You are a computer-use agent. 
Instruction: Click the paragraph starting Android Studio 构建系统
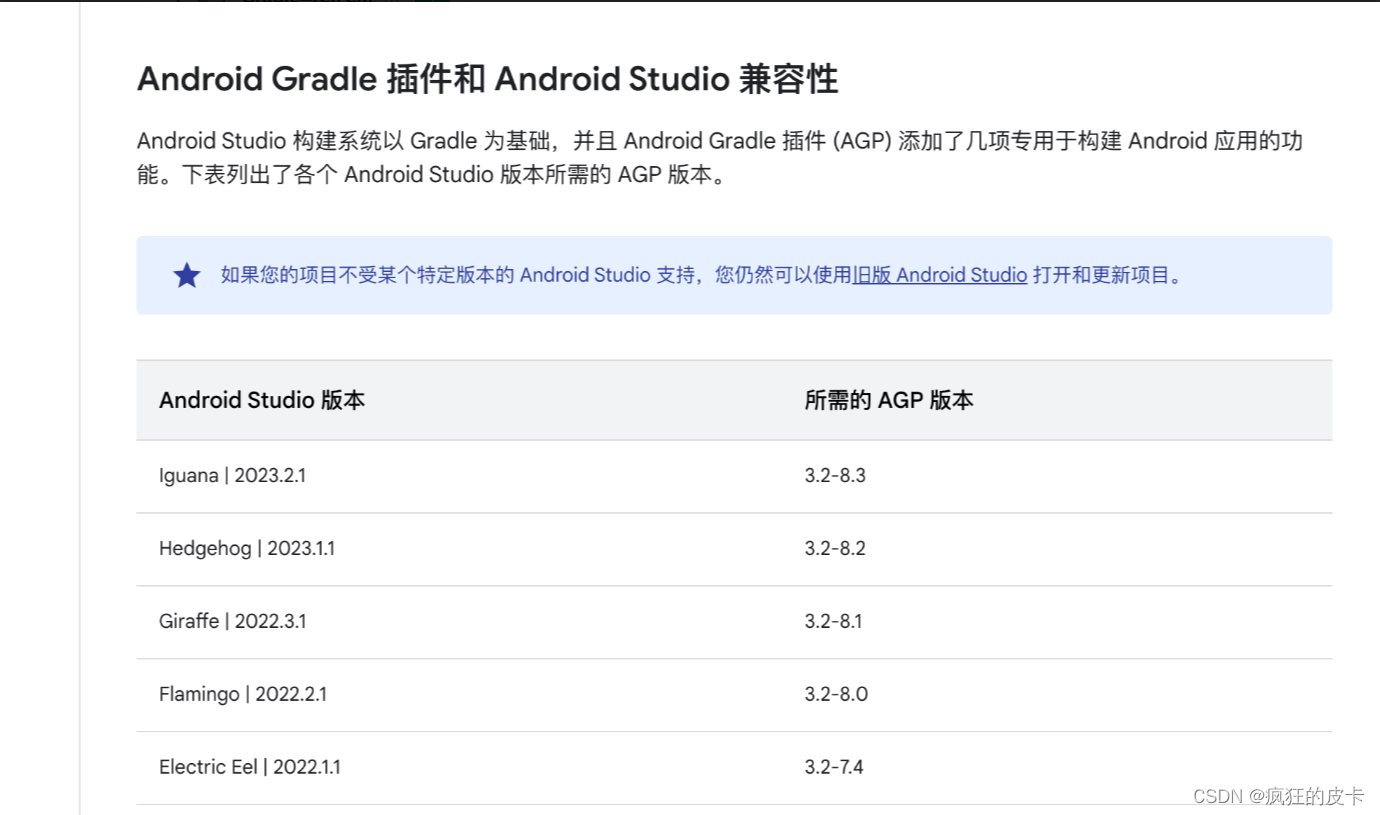pyautogui.click(x=720, y=157)
